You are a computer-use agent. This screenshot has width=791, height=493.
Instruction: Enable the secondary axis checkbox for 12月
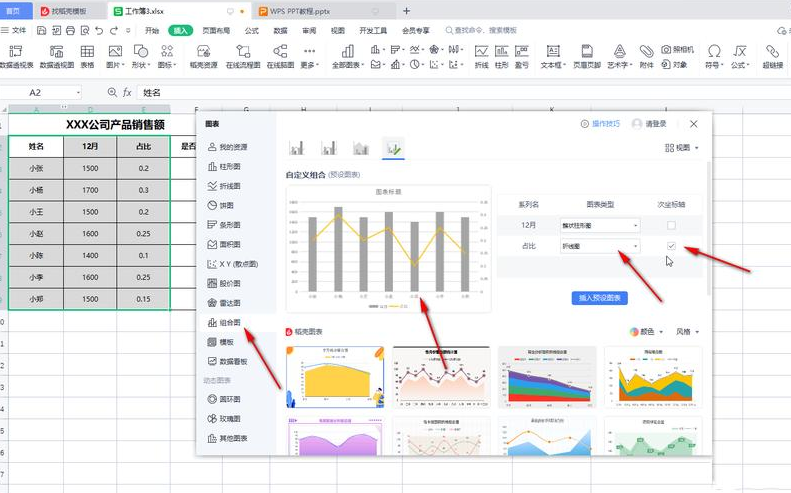tap(671, 225)
